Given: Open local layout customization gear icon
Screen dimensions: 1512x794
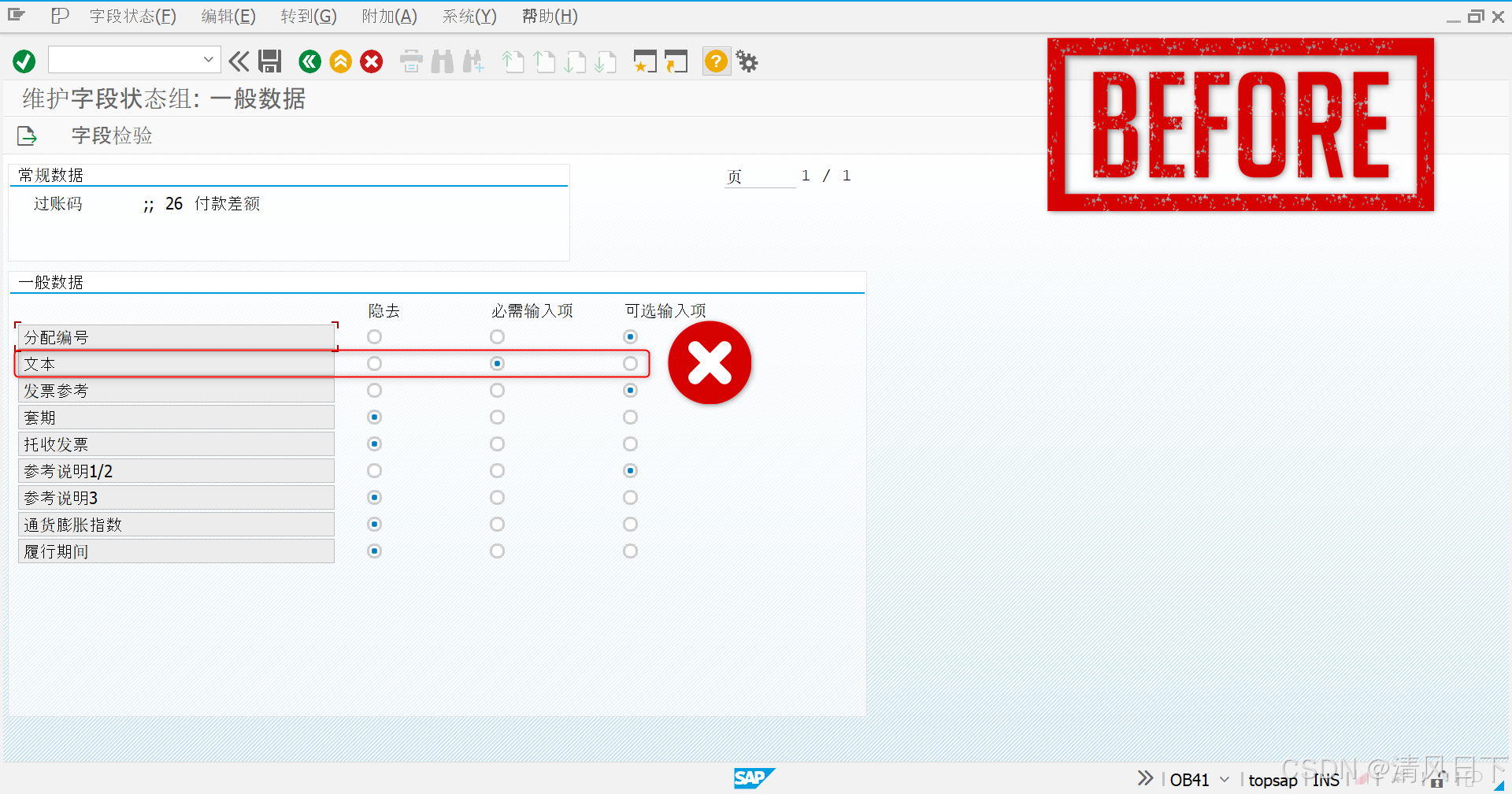Looking at the screenshot, I should (x=745, y=61).
